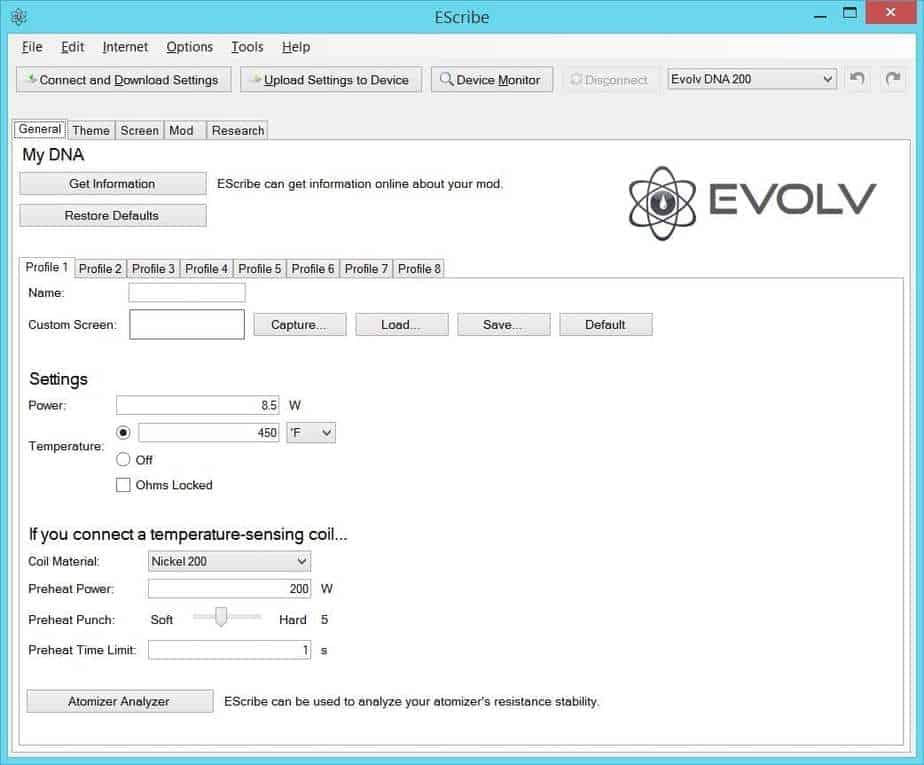Open the Options menu
The image size is (924, 765).
pyautogui.click(x=189, y=47)
